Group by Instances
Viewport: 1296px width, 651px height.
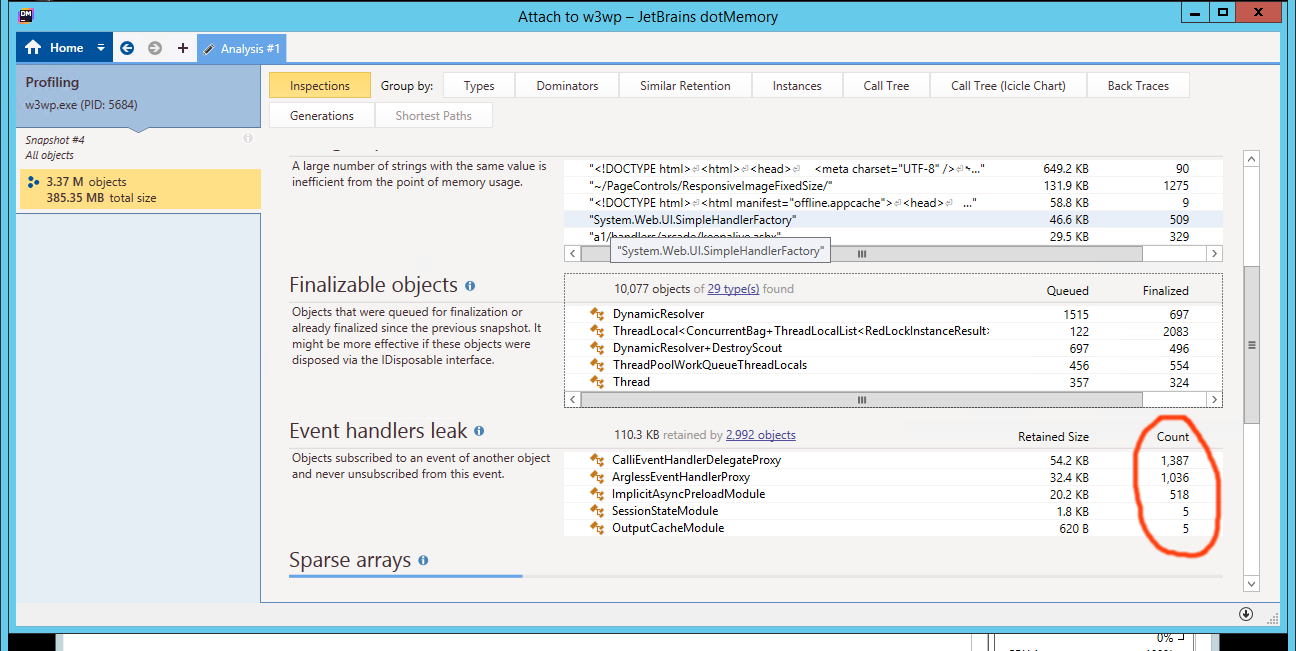(797, 86)
